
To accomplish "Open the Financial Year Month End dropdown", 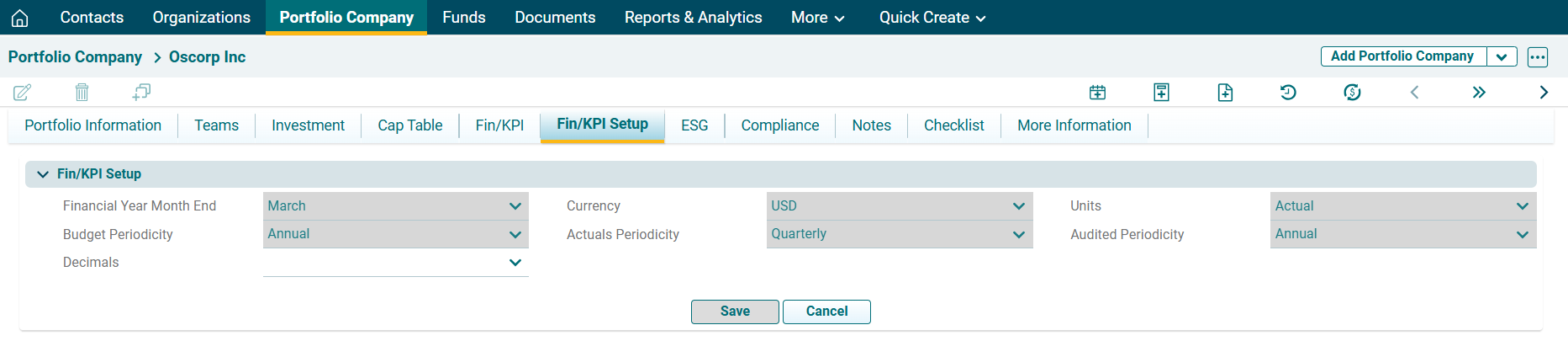I will coord(395,206).
